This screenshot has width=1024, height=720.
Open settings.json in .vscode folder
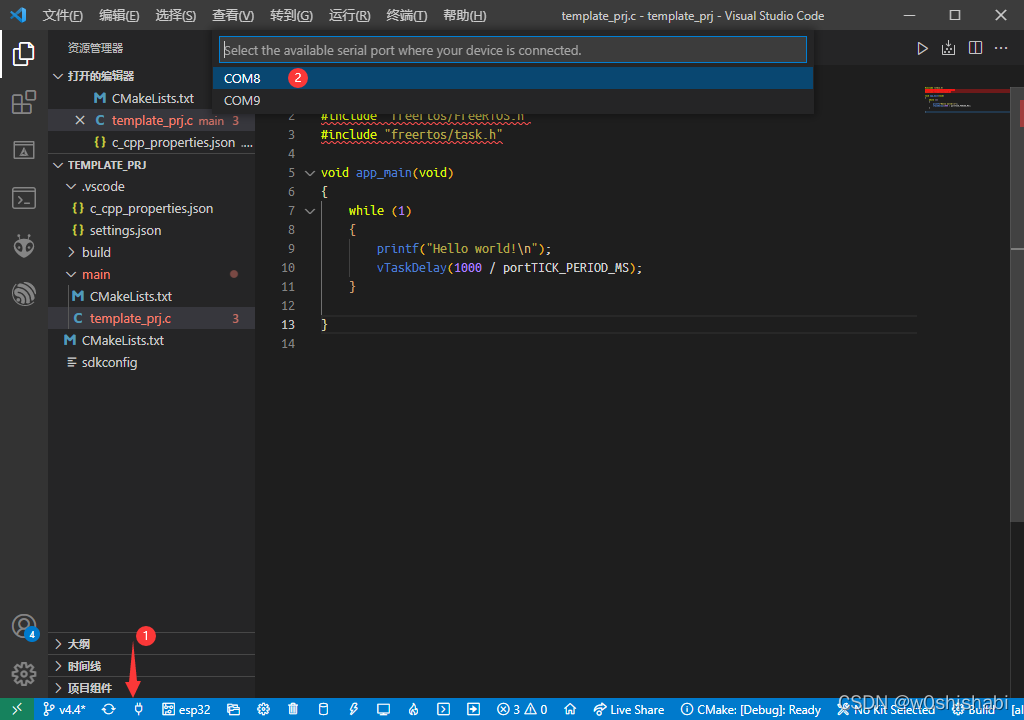(x=152, y=231)
